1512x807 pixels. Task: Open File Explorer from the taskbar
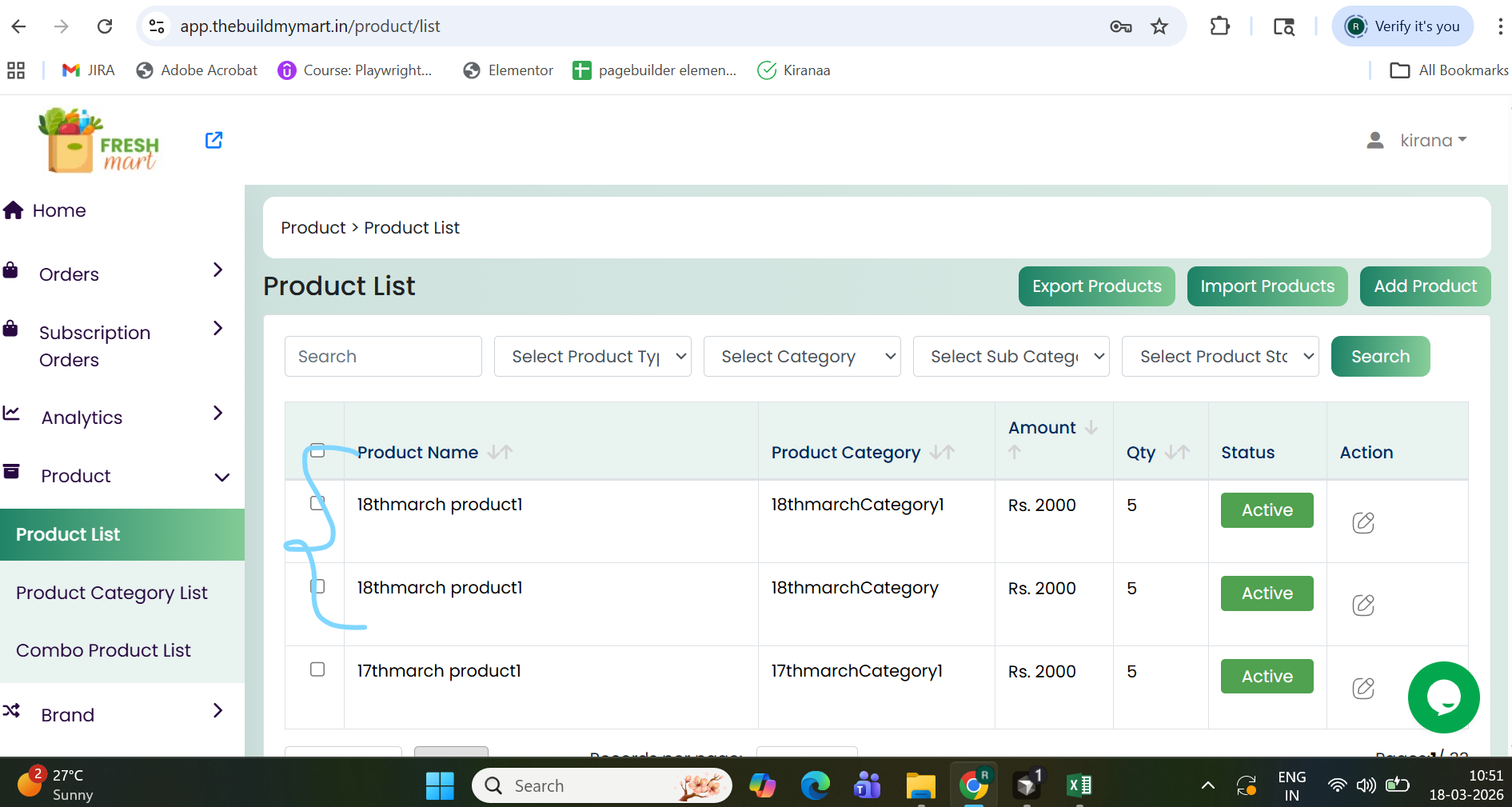coord(920,785)
